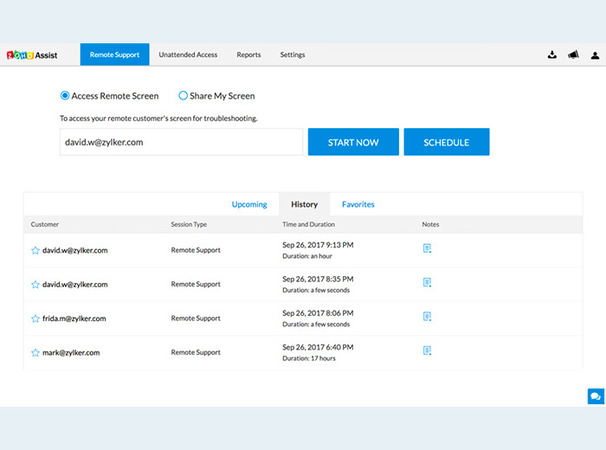The width and height of the screenshot is (606, 450).
Task: Click david.w@zylker.com in the 8:35 PM row
Action: tap(75, 285)
